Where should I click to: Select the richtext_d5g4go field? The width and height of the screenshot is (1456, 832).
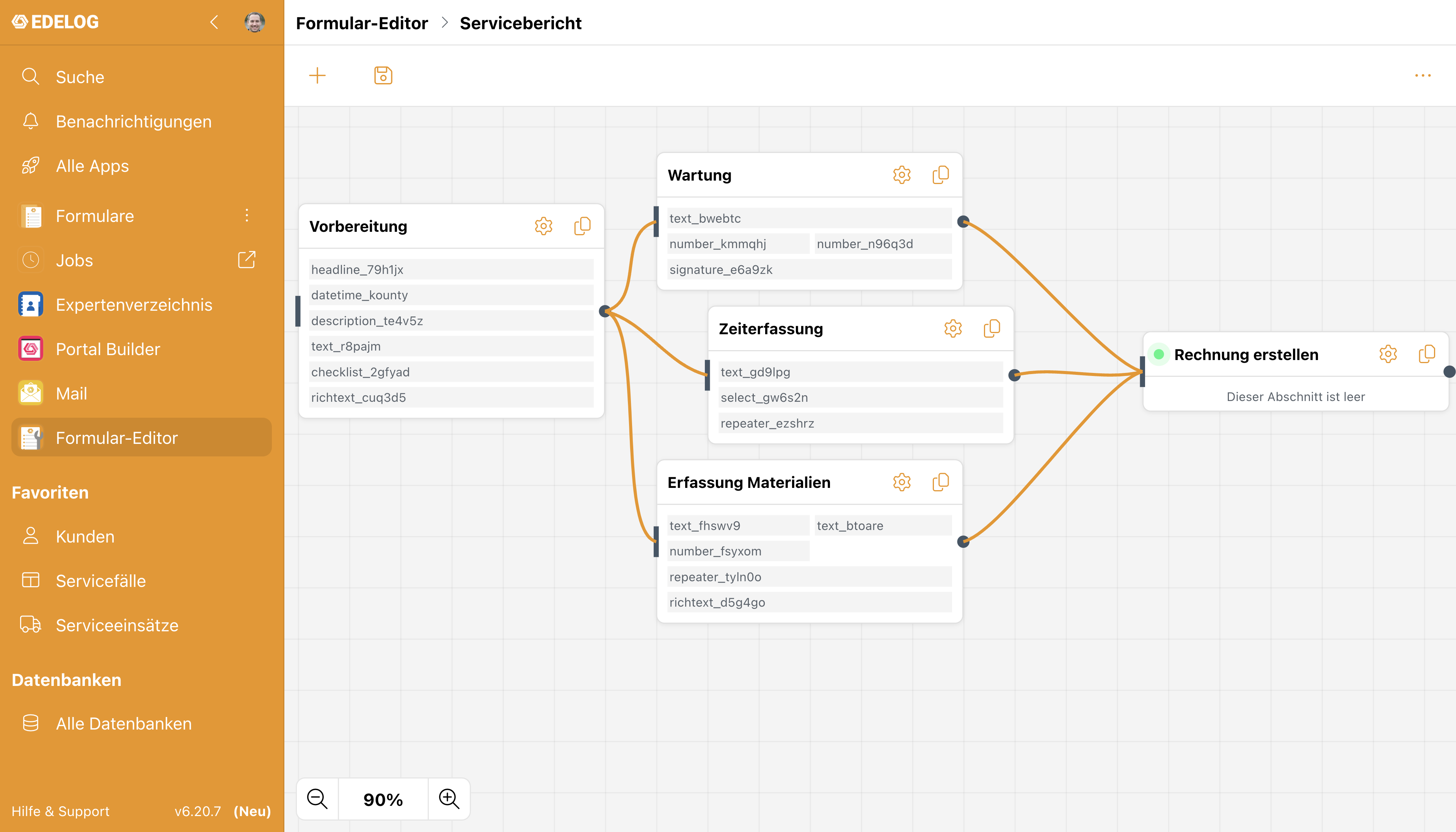(x=809, y=602)
